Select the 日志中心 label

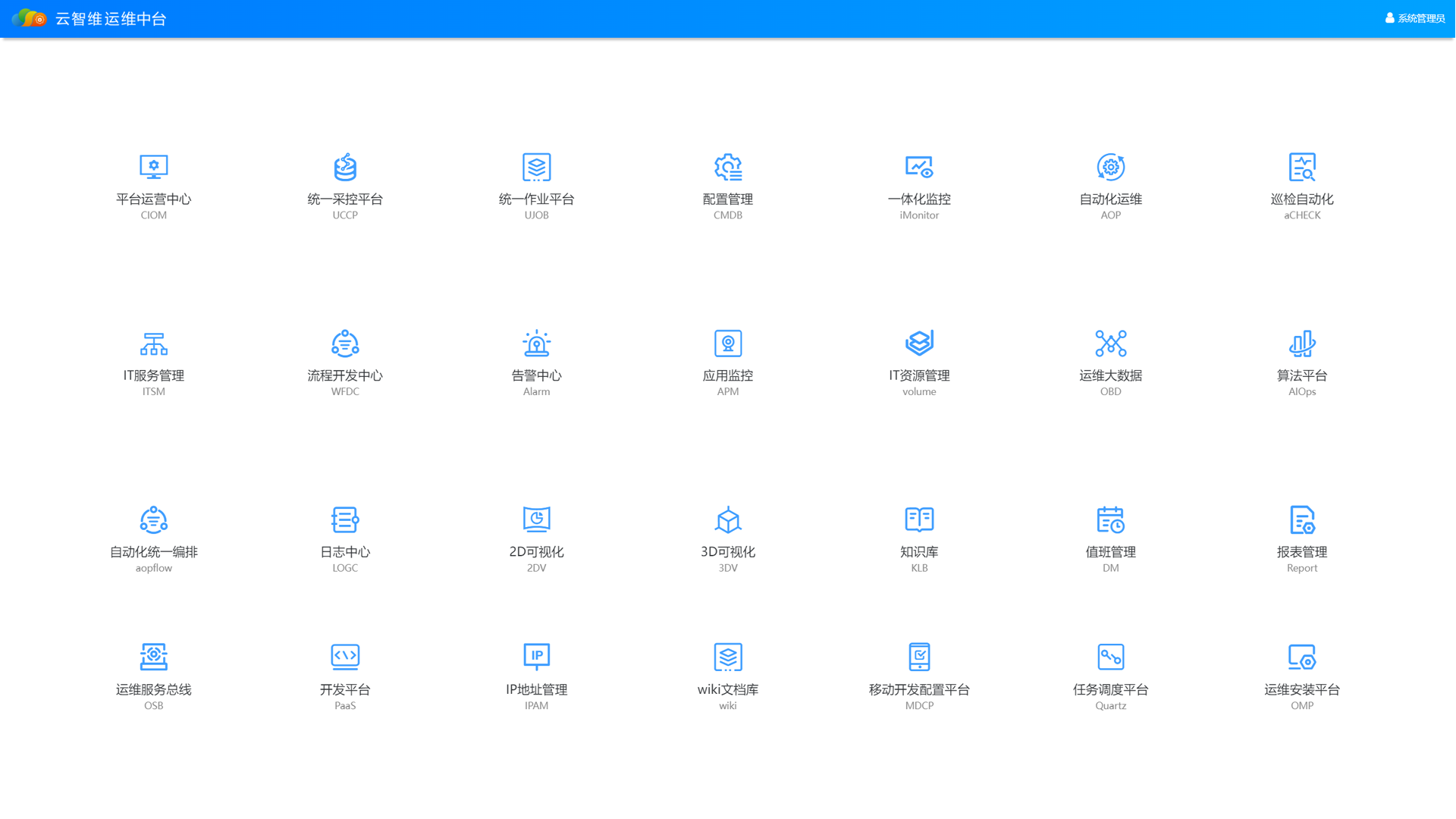click(345, 551)
